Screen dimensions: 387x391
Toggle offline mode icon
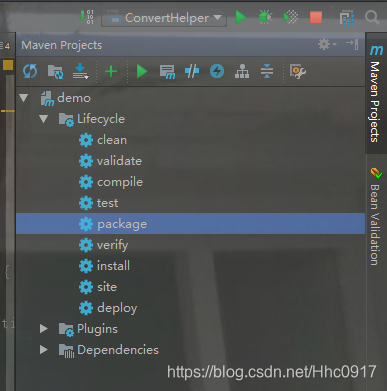(x=192, y=71)
